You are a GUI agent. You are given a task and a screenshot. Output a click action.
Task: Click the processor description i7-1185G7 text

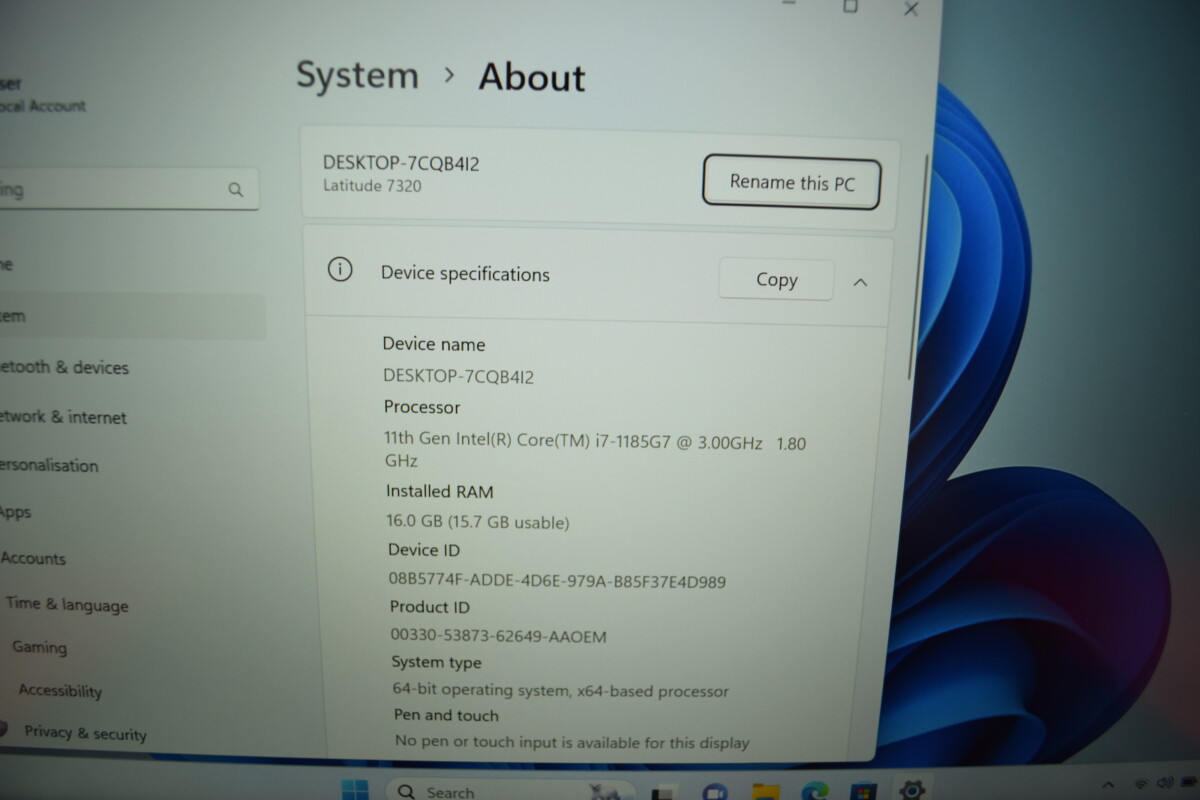click(x=594, y=451)
